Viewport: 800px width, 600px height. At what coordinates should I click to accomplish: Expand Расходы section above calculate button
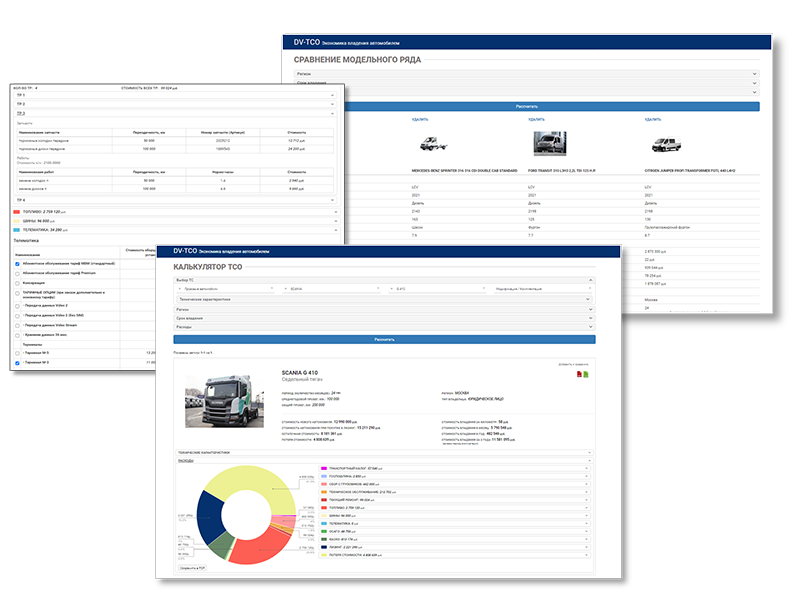[384, 327]
